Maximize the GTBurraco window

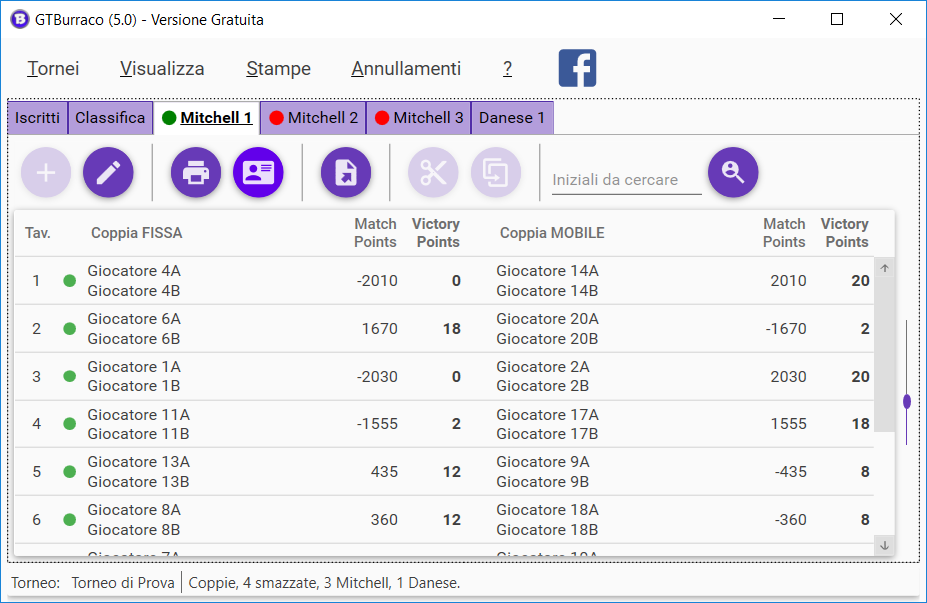837,19
